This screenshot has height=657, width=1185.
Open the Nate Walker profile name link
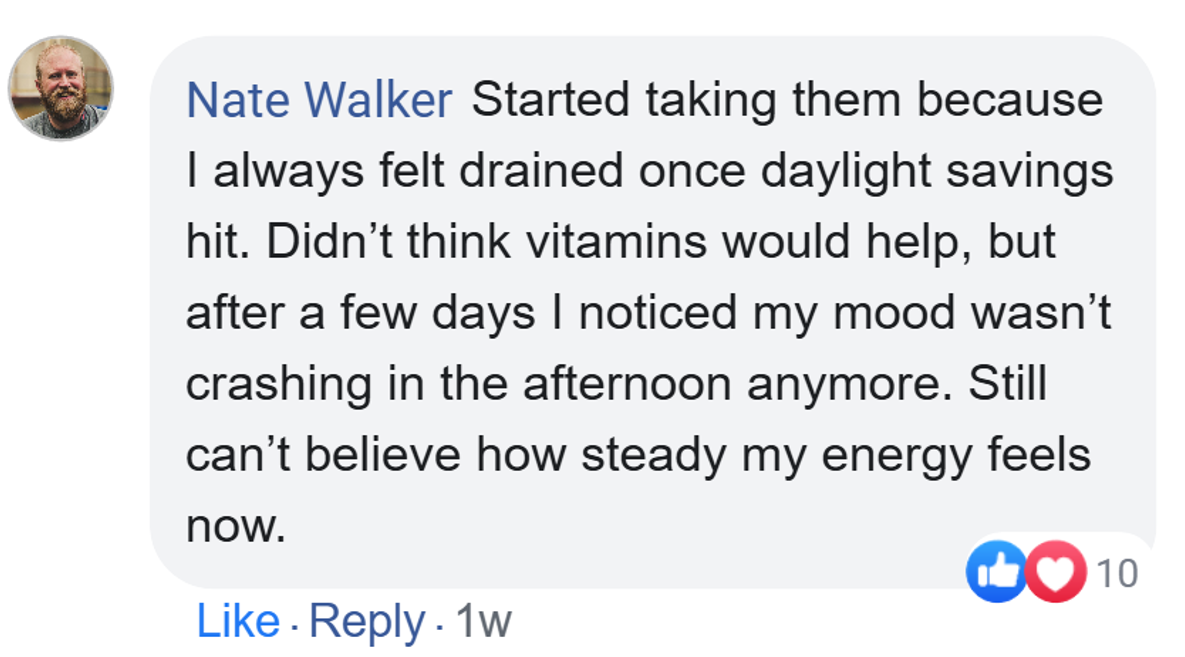[319, 101]
